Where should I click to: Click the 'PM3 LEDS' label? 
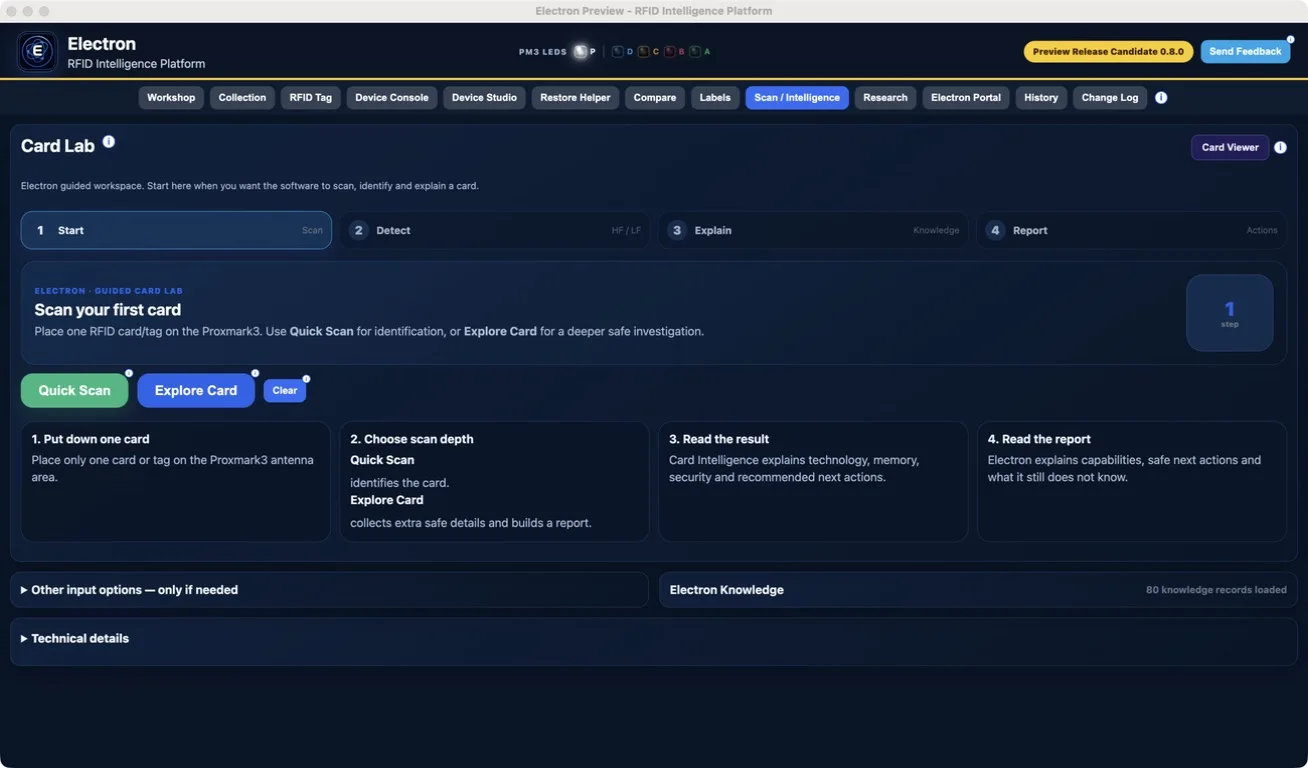543,52
